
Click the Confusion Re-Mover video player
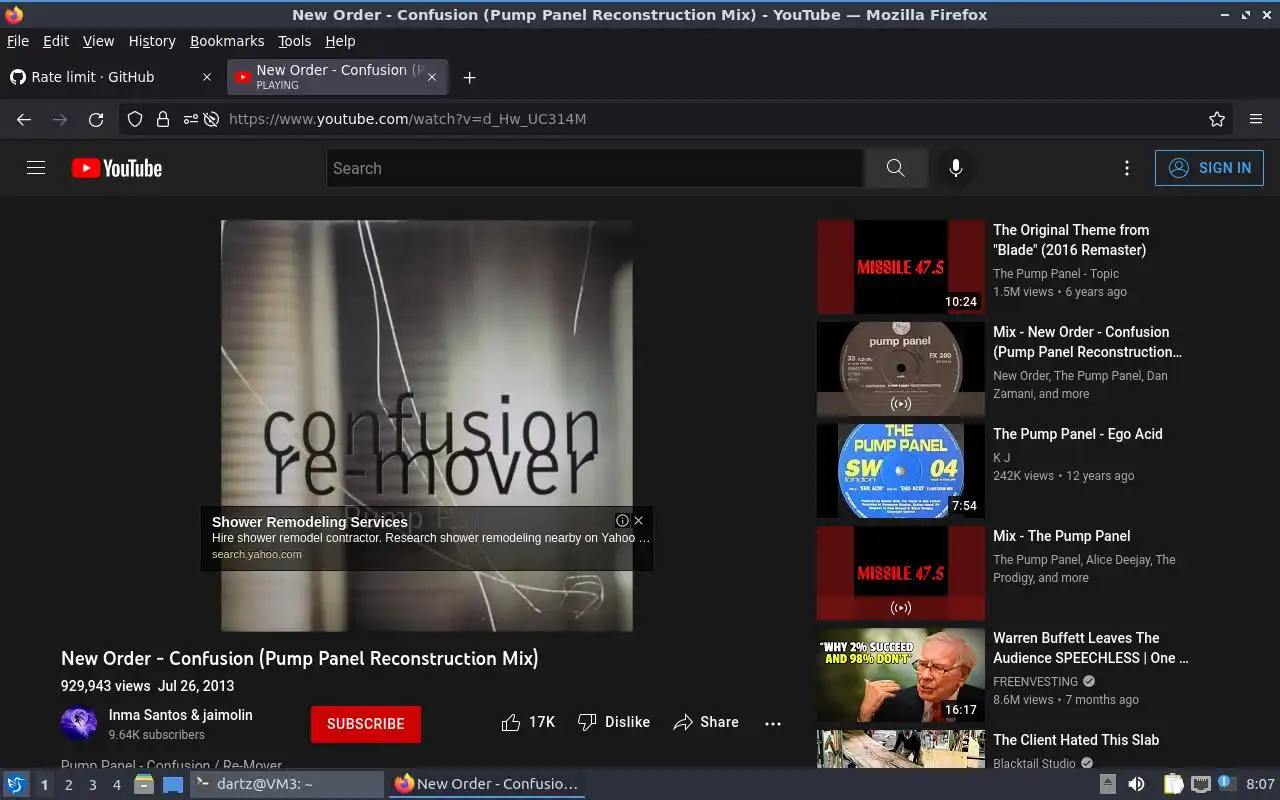coord(427,426)
